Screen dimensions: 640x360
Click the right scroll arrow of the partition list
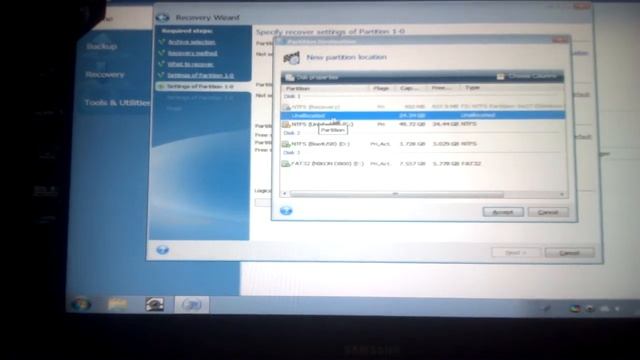[x=562, y=194]
